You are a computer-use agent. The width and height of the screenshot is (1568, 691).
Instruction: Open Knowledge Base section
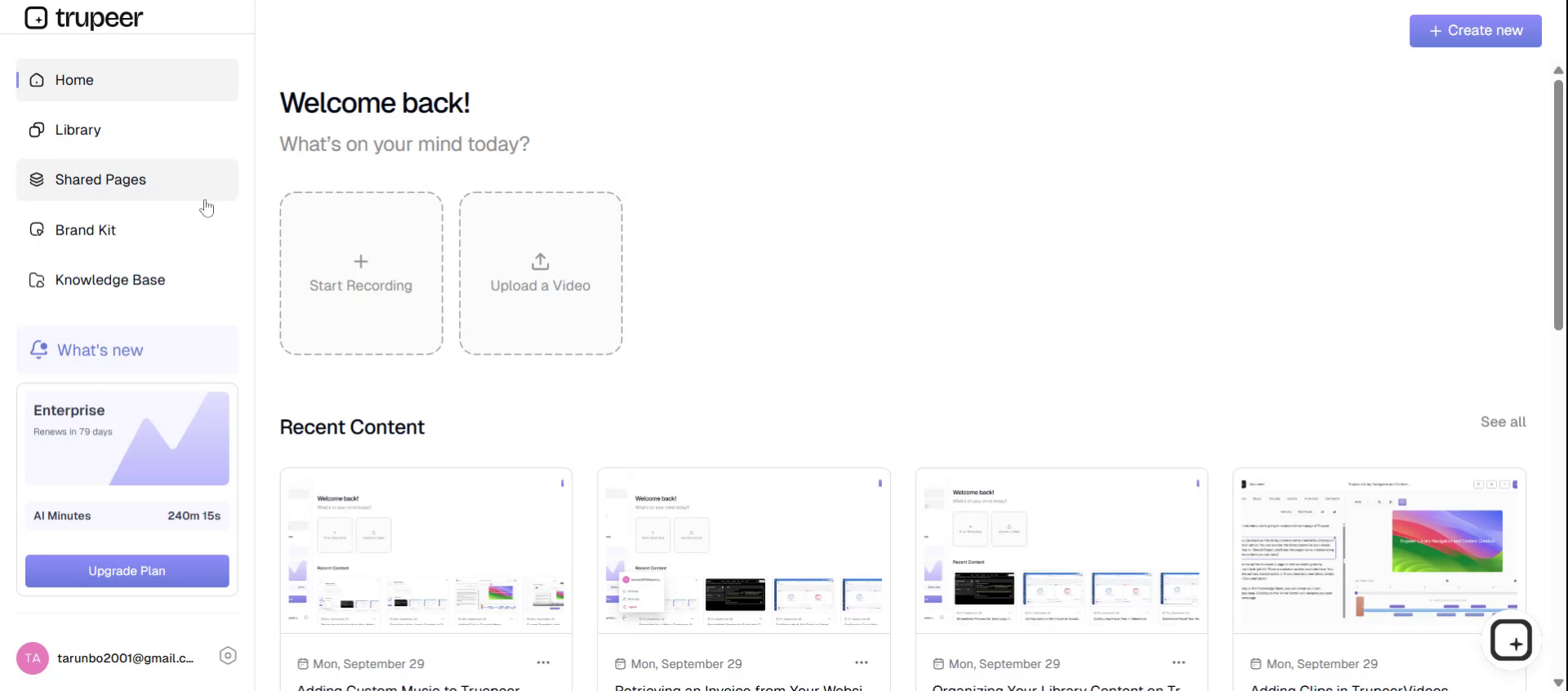pos(127,280)
